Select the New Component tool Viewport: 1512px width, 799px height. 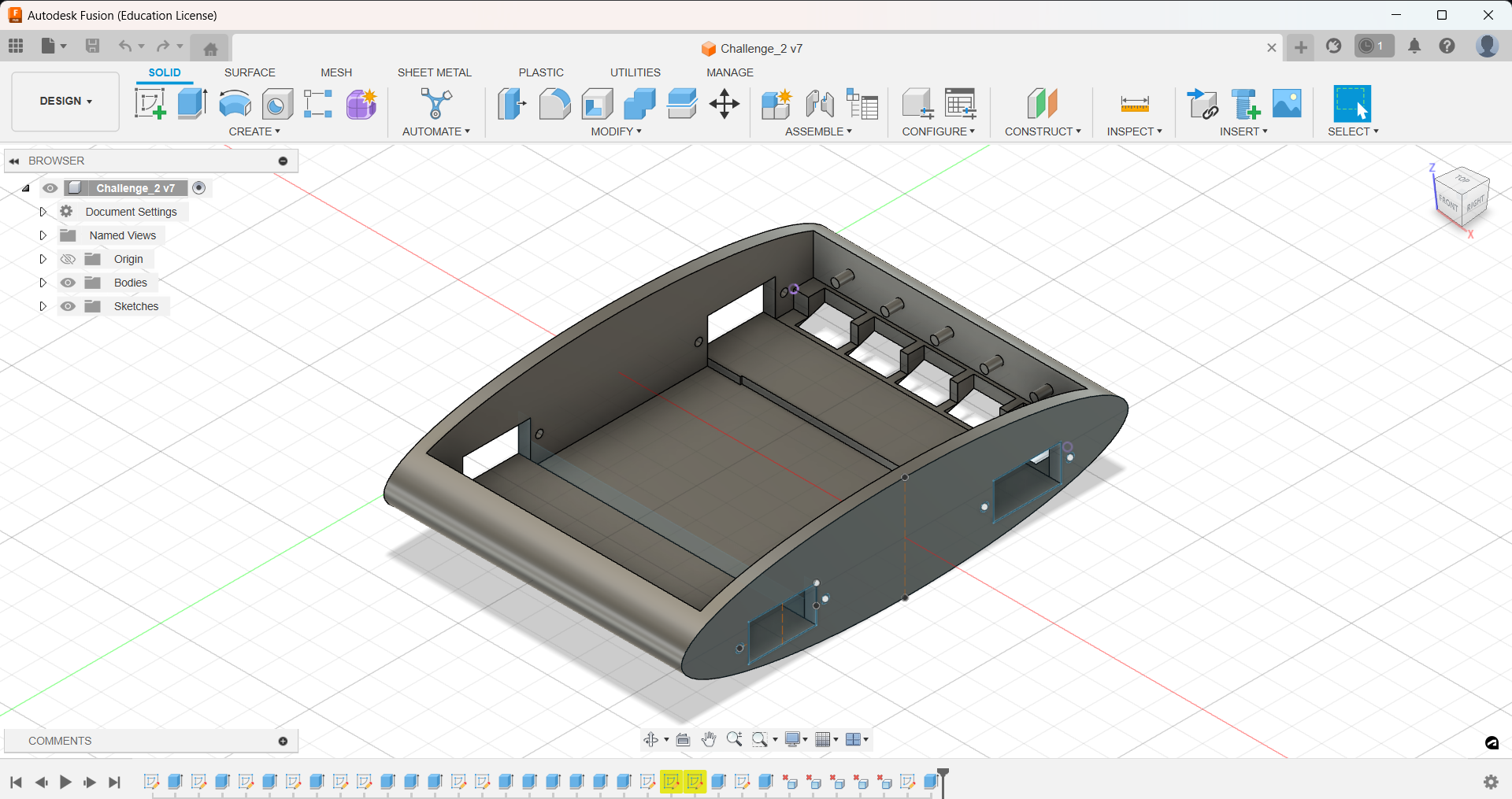pyautogui.click(x=776, y=103)
